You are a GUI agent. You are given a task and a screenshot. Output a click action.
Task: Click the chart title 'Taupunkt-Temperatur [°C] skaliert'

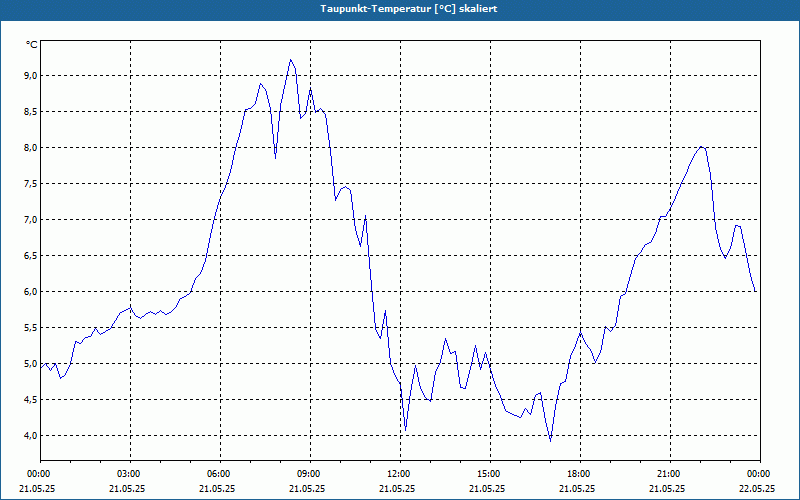pyautogui.click(x=409, y=9)
